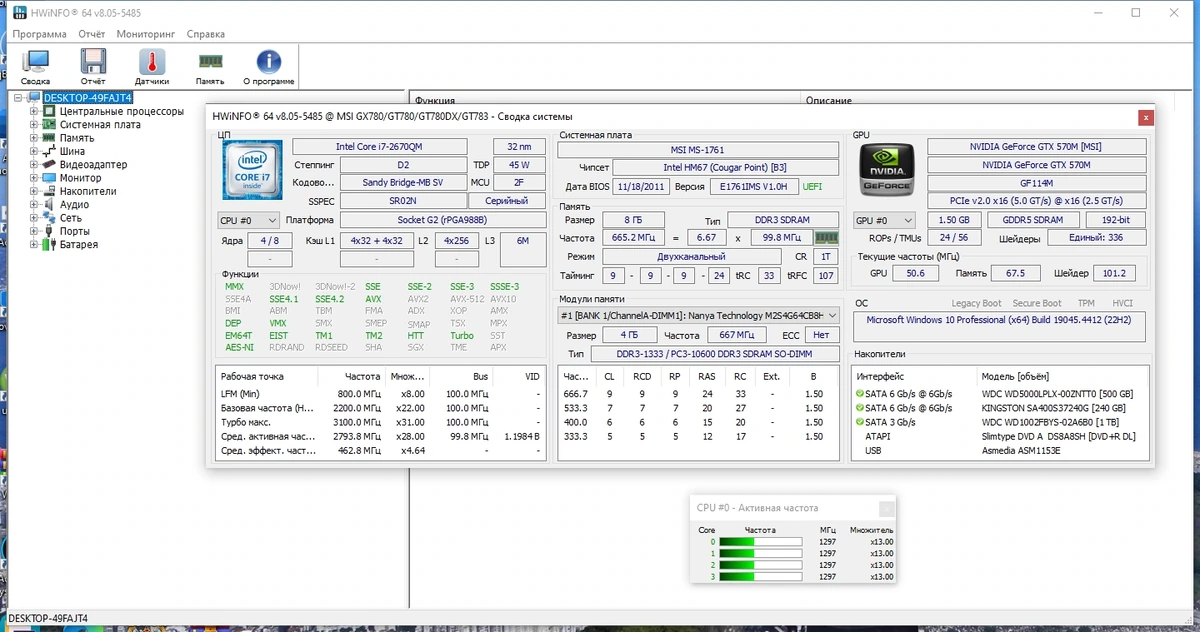
Task: Open the Программа menu
Action: pos(41,33)
